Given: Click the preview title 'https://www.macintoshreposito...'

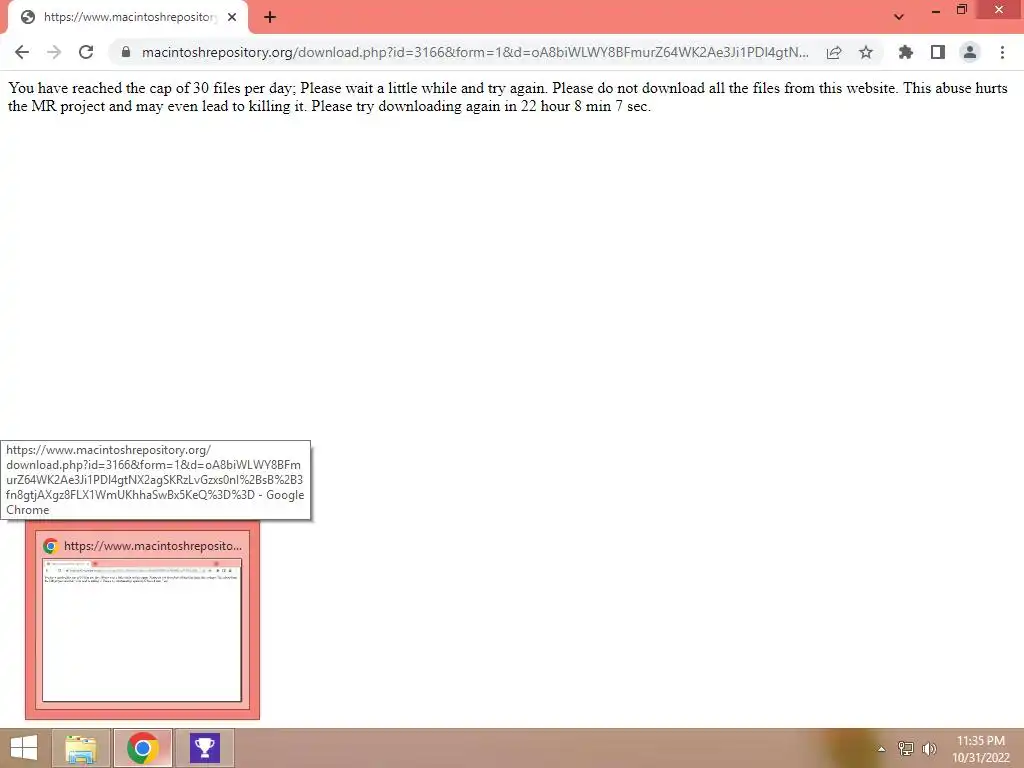Looking at the screenshot, I should tap(153, 546).
